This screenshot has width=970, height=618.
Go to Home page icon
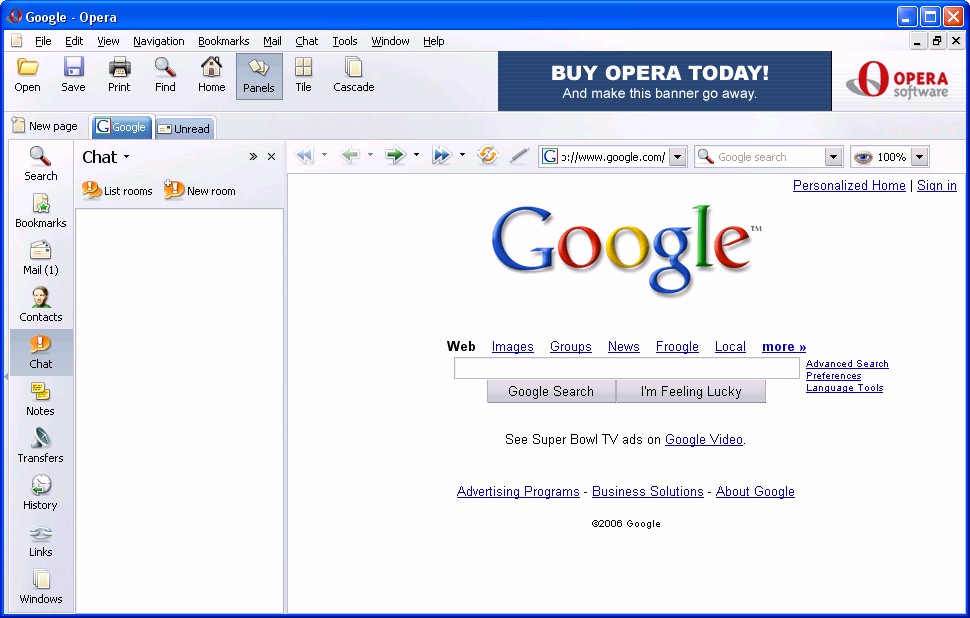(x=212, y=75)
